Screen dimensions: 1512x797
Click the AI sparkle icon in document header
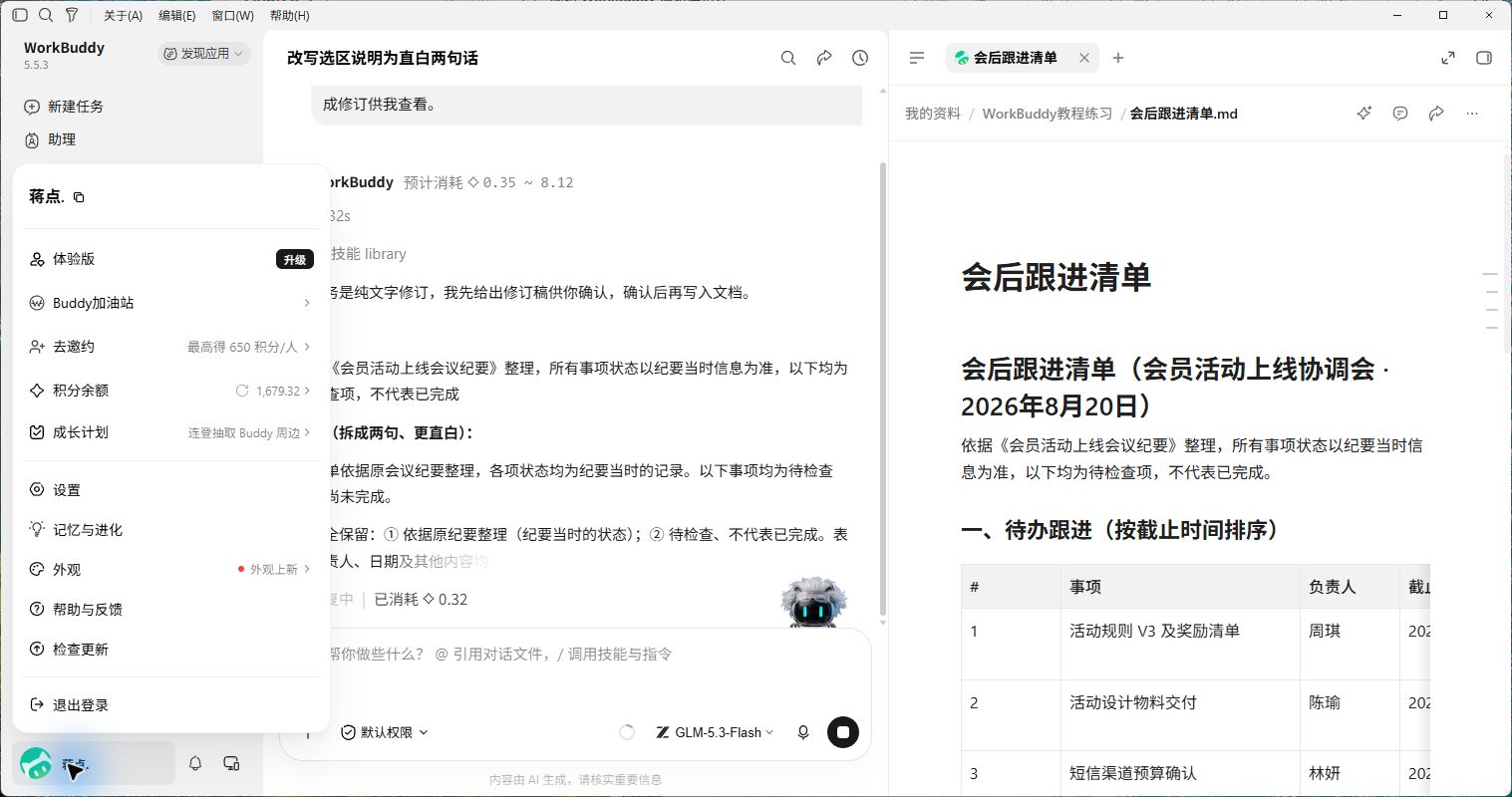[1364, 114]
